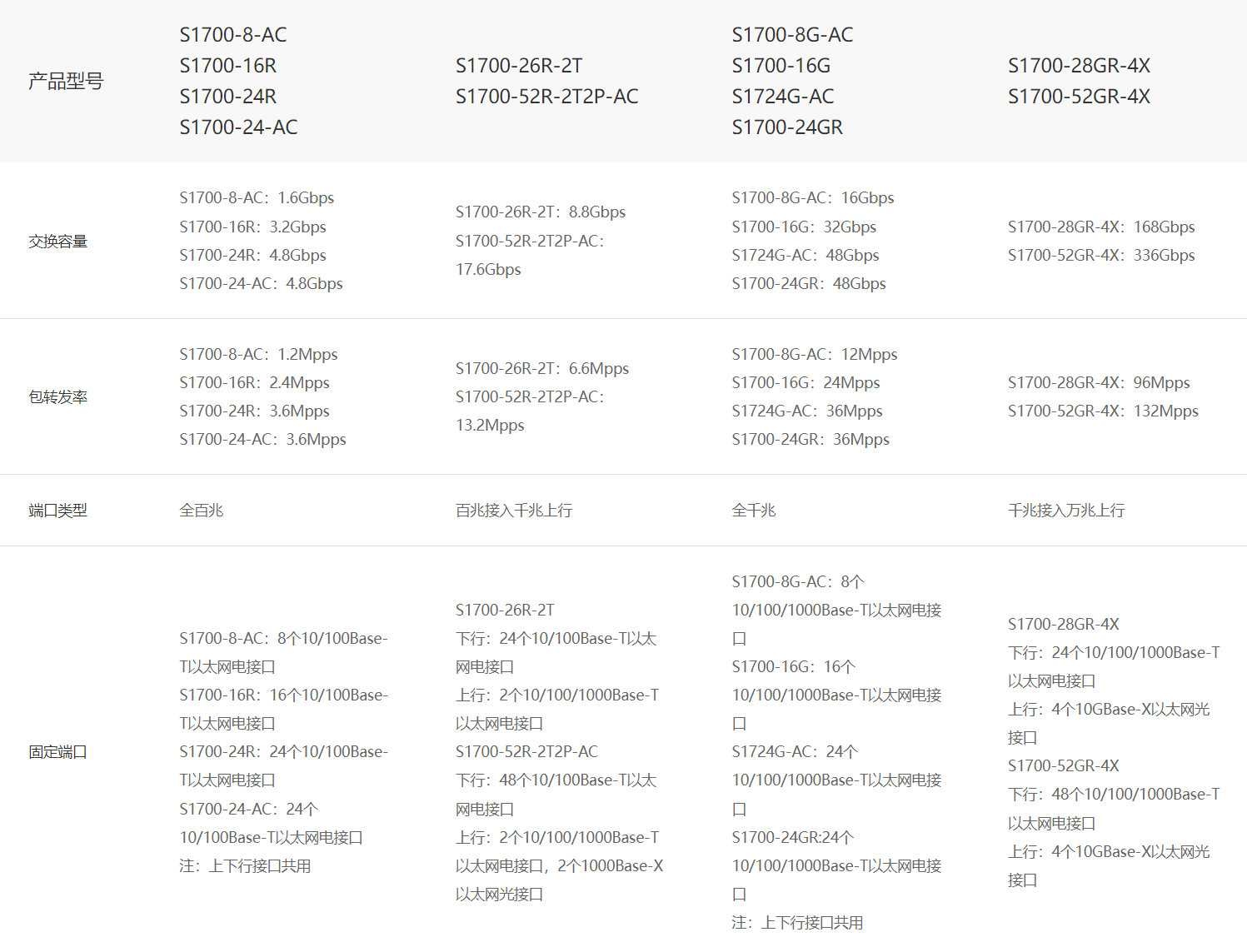This screenshot has width=1247, height=952.
Task: Click the S1700-24-AC: 3.6Mpps forwarding entry
Action: coord(262,440)
